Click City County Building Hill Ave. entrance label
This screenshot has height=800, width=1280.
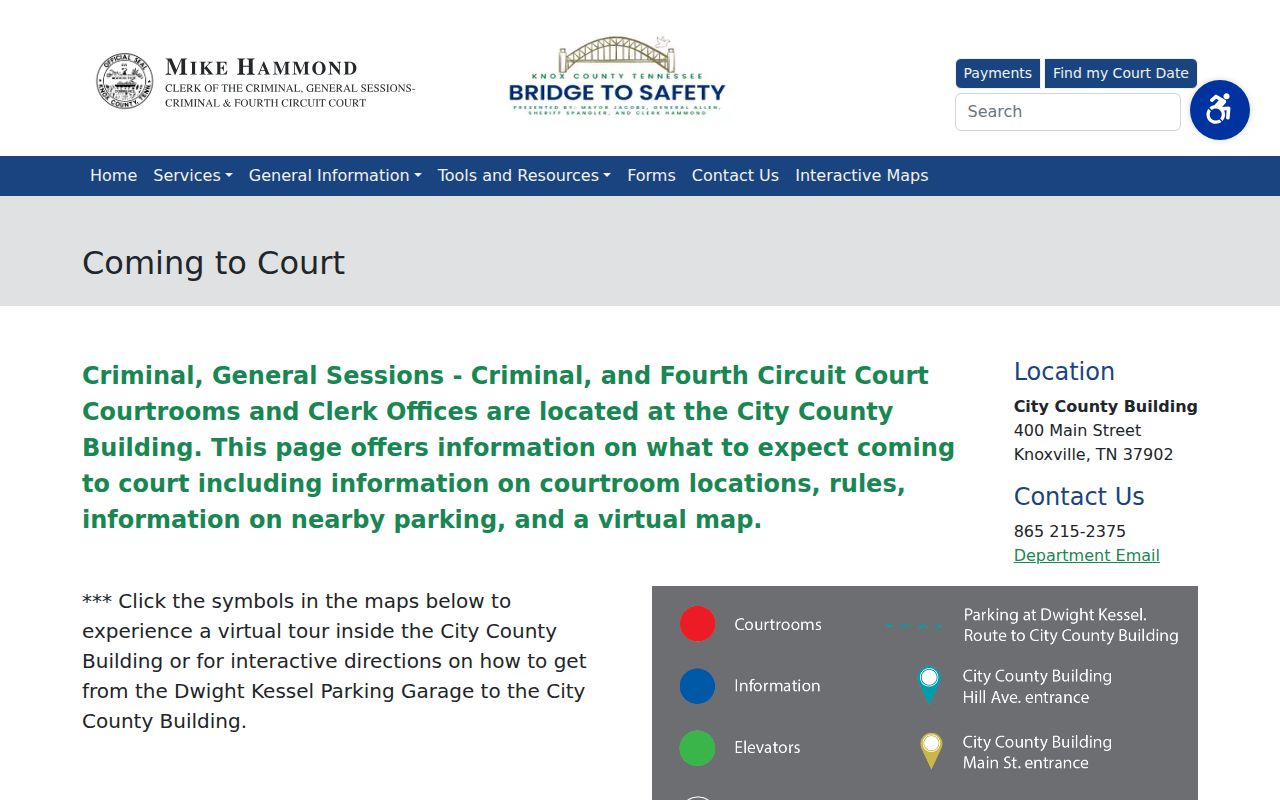pyautogui.click(x=1037, y=686)
